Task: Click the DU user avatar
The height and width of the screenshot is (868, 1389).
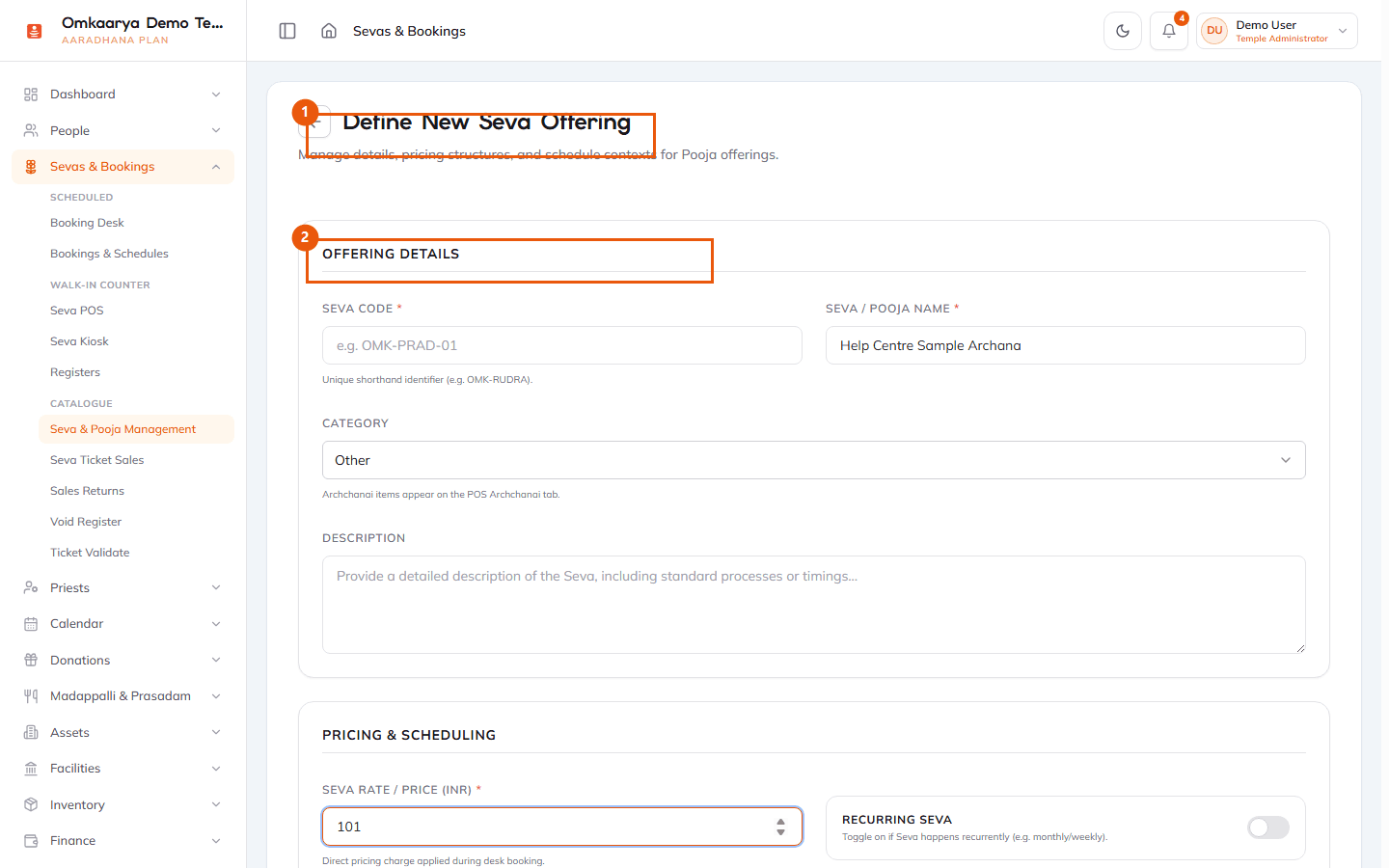Action: pos(1214,31)
